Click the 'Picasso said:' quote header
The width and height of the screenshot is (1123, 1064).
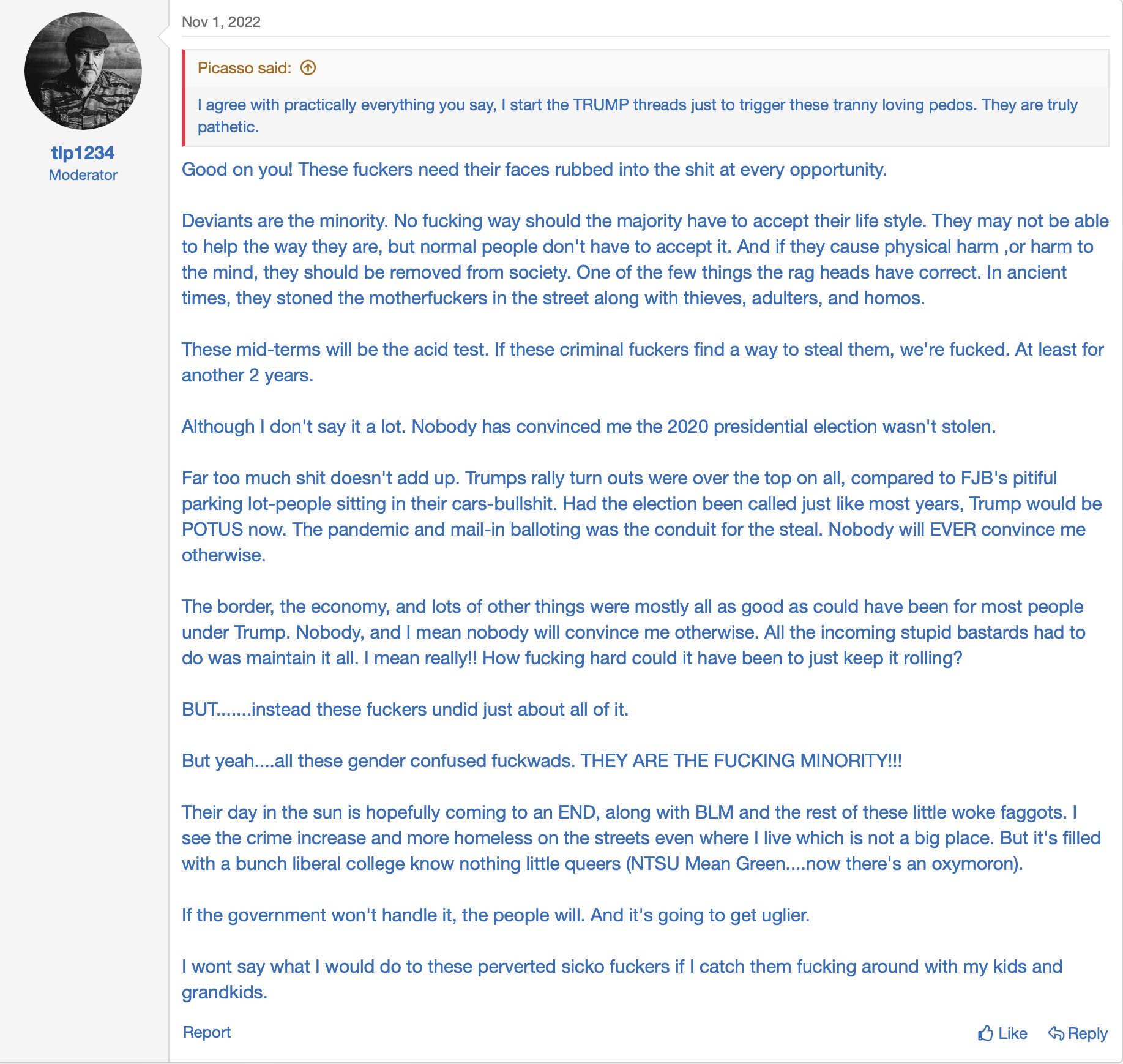[x=244, y=68]
